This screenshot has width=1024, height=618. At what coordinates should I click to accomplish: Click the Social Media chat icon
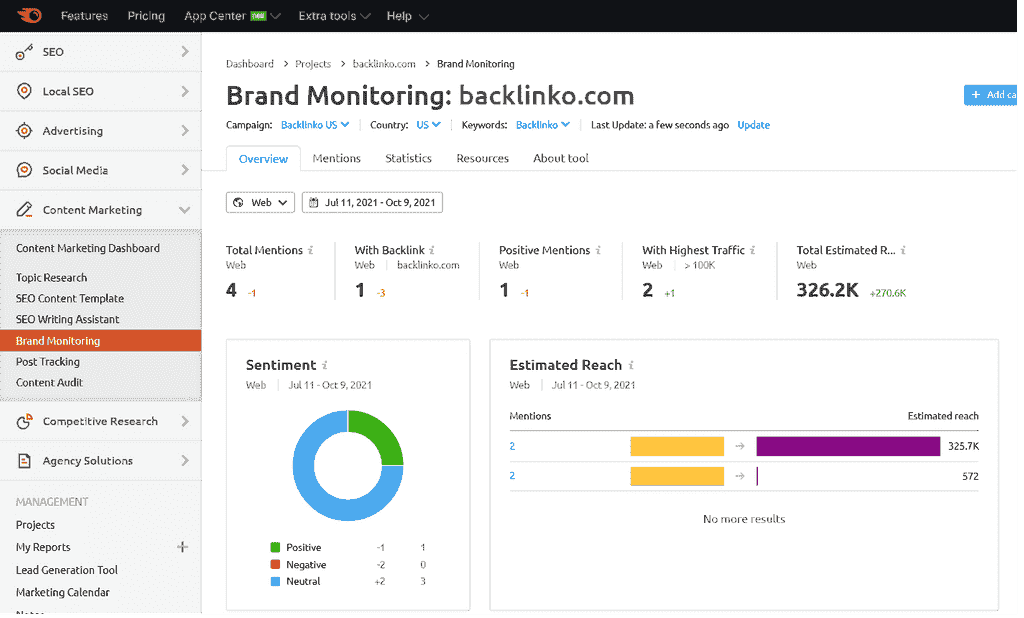(x=24, y=170)
